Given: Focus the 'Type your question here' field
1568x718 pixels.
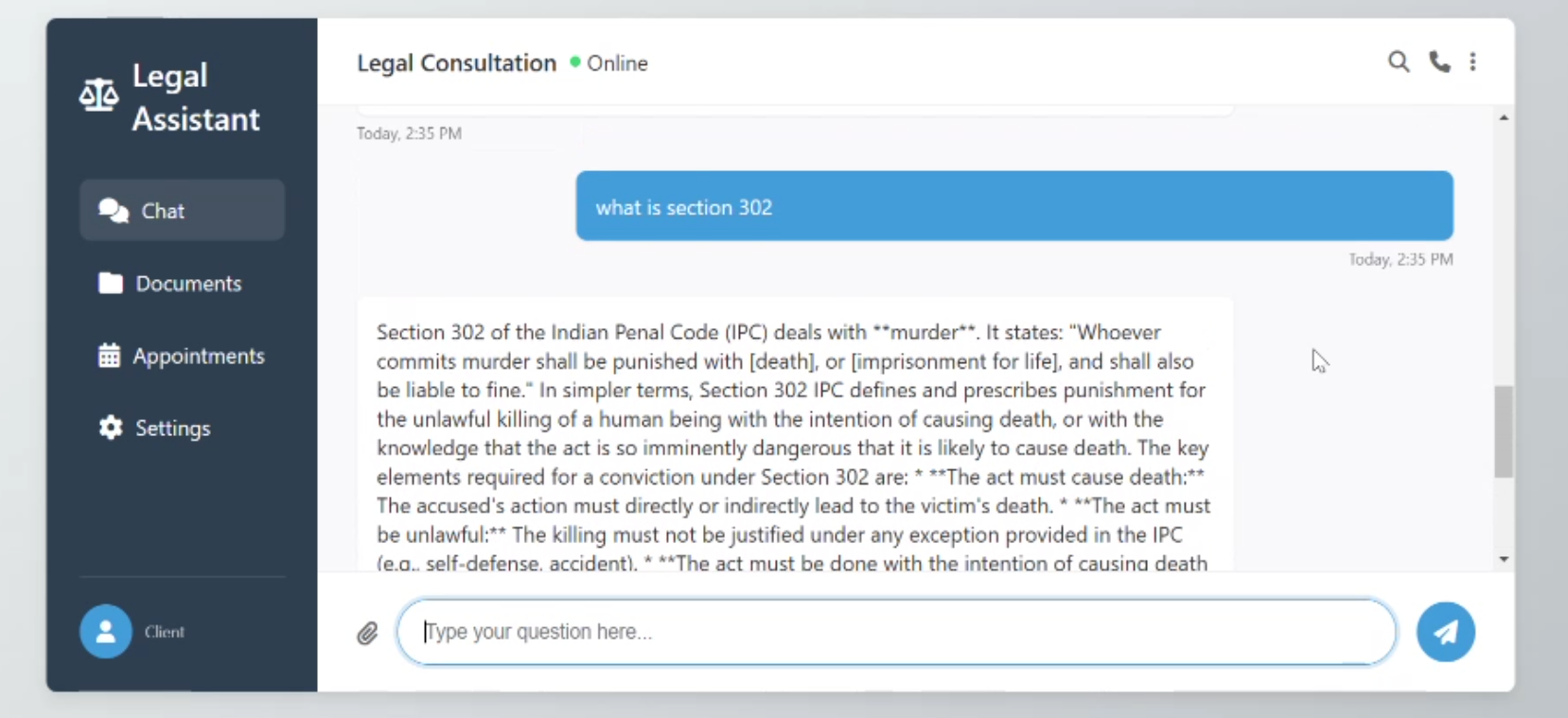Looking at the screenshot, I should [x=894, y=632].
